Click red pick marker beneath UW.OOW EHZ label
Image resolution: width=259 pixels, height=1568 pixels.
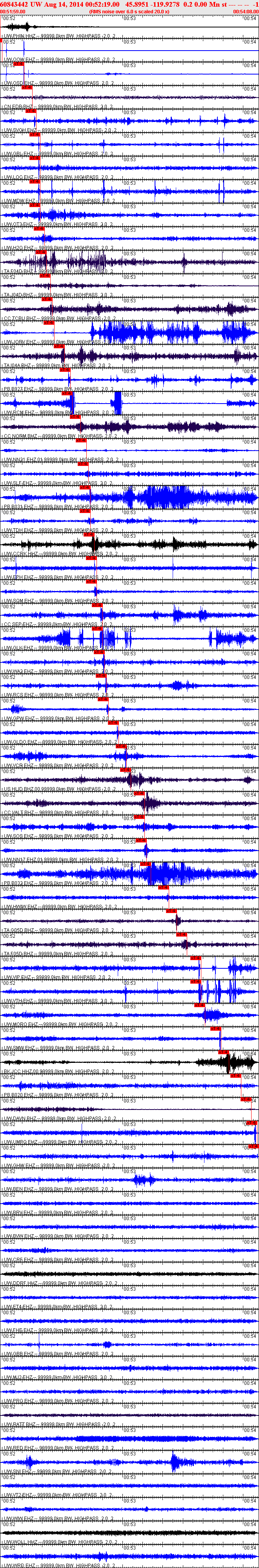point(18,64)
